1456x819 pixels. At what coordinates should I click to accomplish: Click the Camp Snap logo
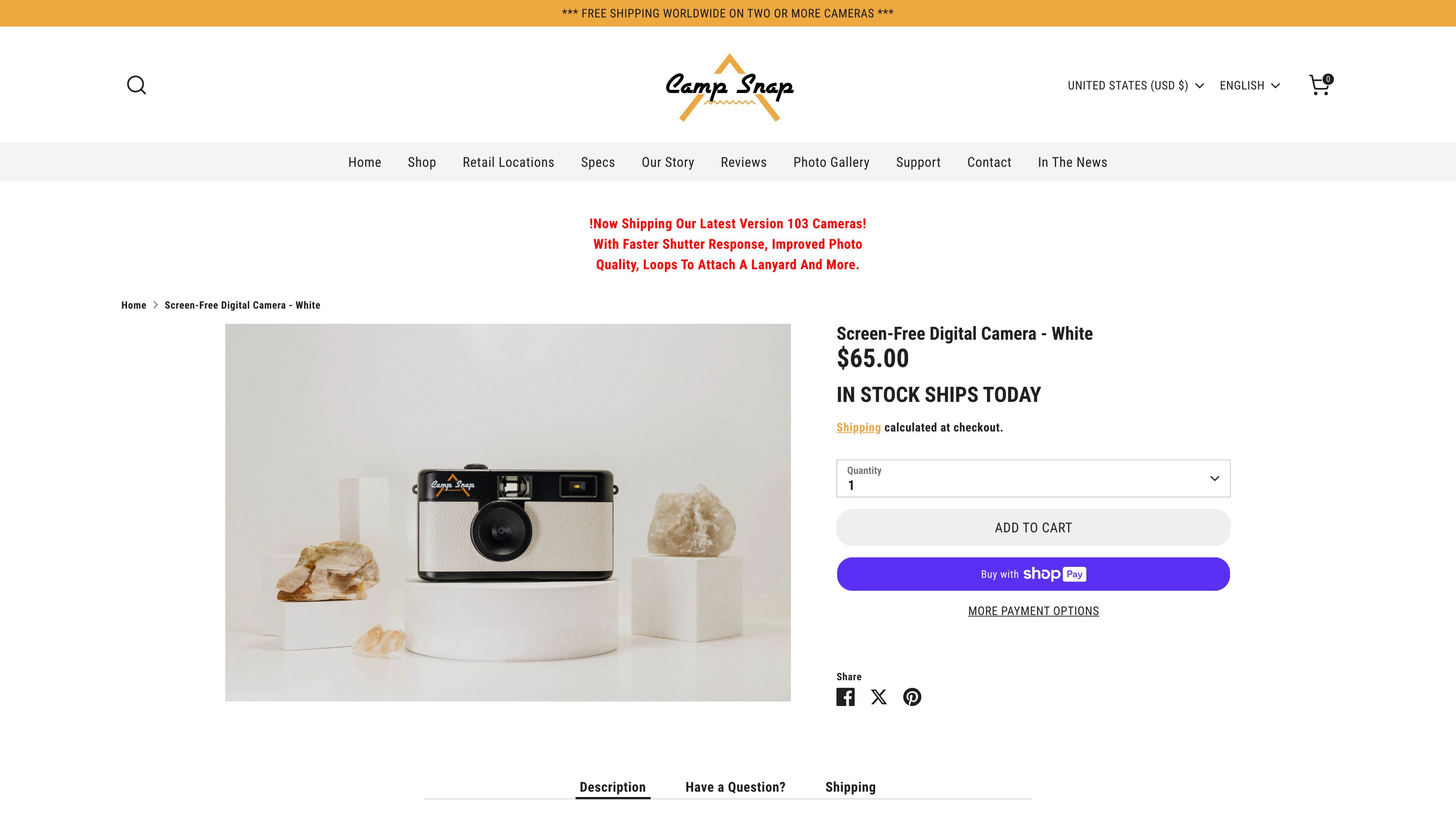pyautogui.click(x=729, y=87)
